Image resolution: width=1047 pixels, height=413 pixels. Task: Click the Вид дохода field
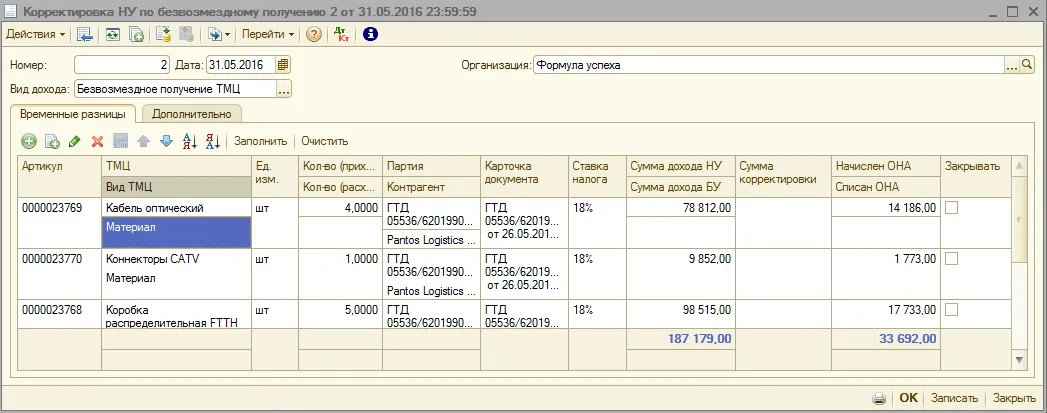click(175, 89)
